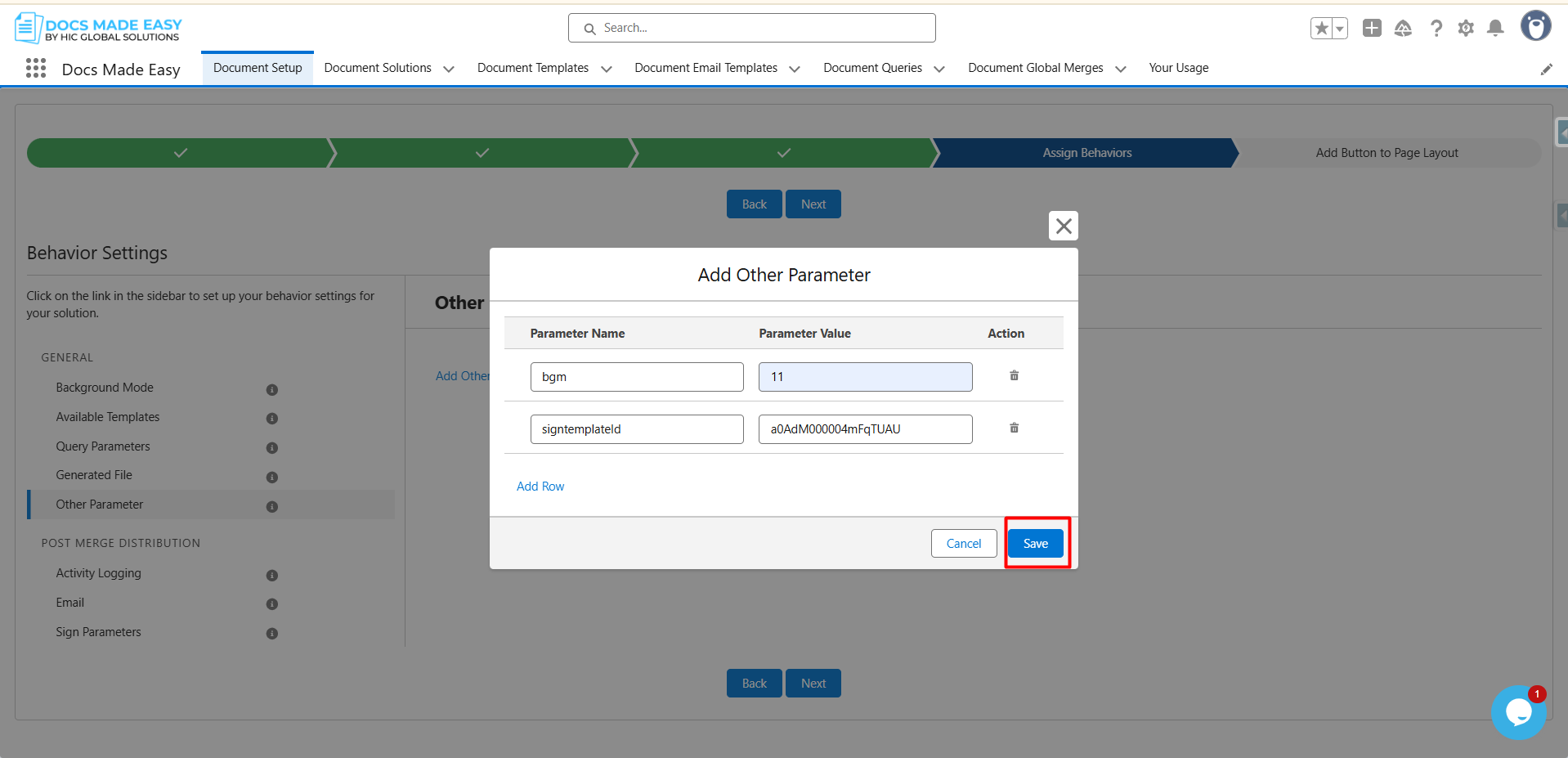Show info for Available Templates

[x=272, y=419]
